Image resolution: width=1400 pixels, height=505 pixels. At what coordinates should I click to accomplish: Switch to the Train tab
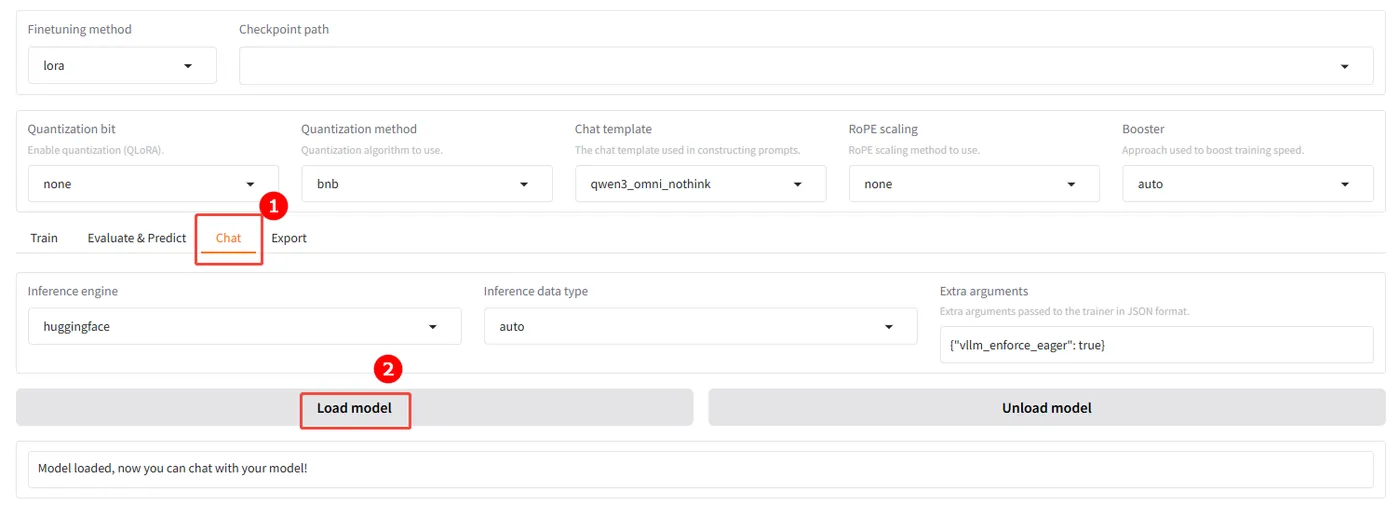point(44,238)
